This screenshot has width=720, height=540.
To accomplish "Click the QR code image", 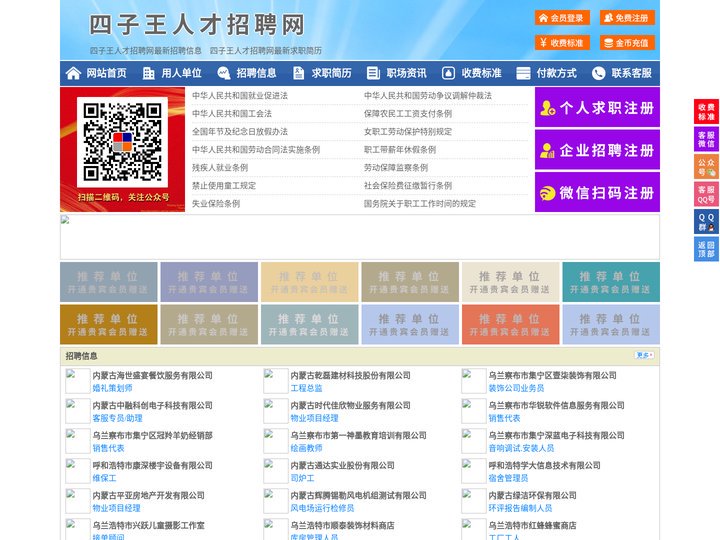I will (122, 142).
